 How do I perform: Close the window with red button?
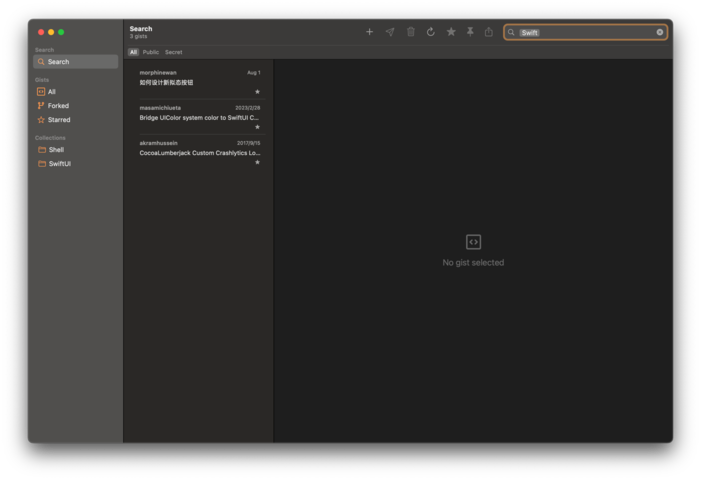(x=41, y=32)
